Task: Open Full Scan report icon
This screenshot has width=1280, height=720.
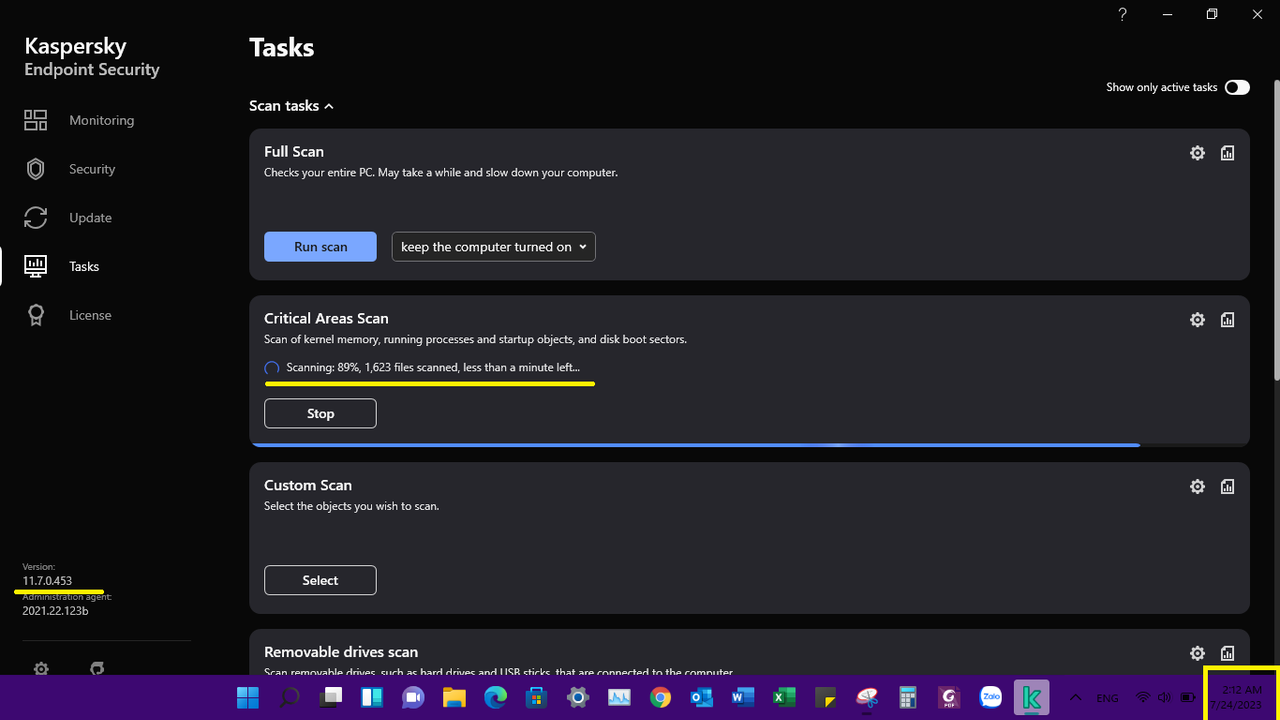Action: tap(1227, 153)
